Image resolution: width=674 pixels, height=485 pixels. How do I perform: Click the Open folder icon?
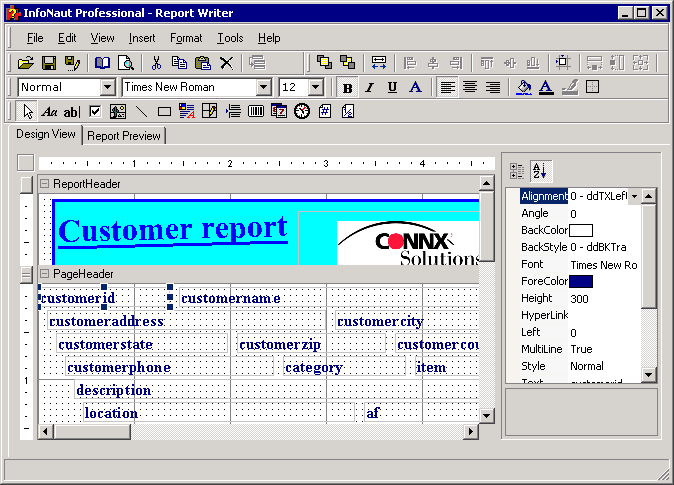[x=26, y=63]
